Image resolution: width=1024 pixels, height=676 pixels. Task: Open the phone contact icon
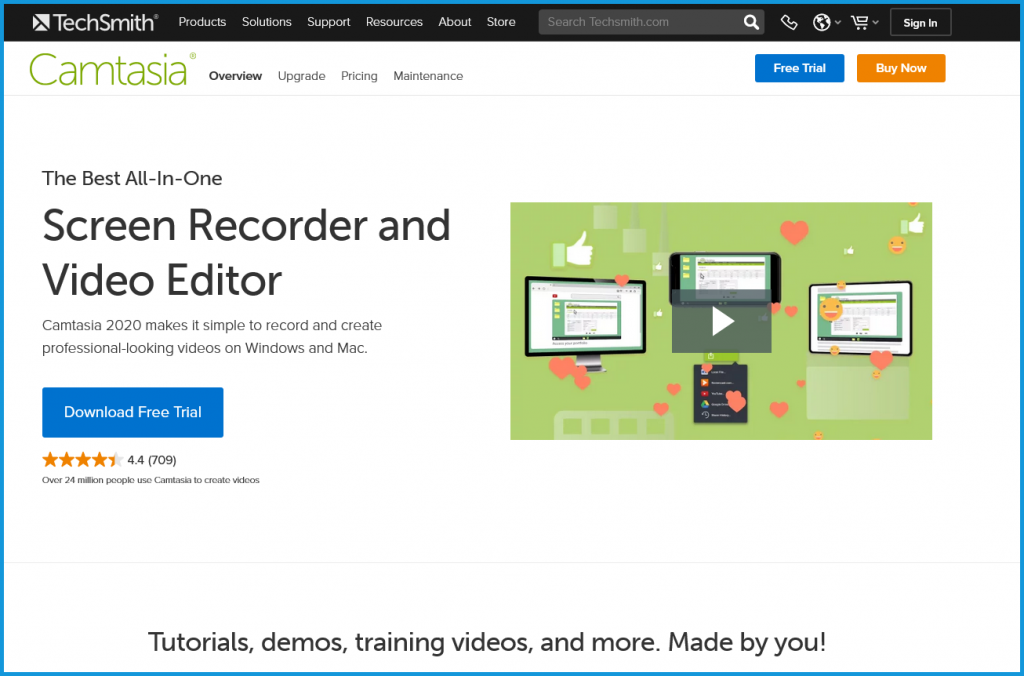click(x=789, y=22)
